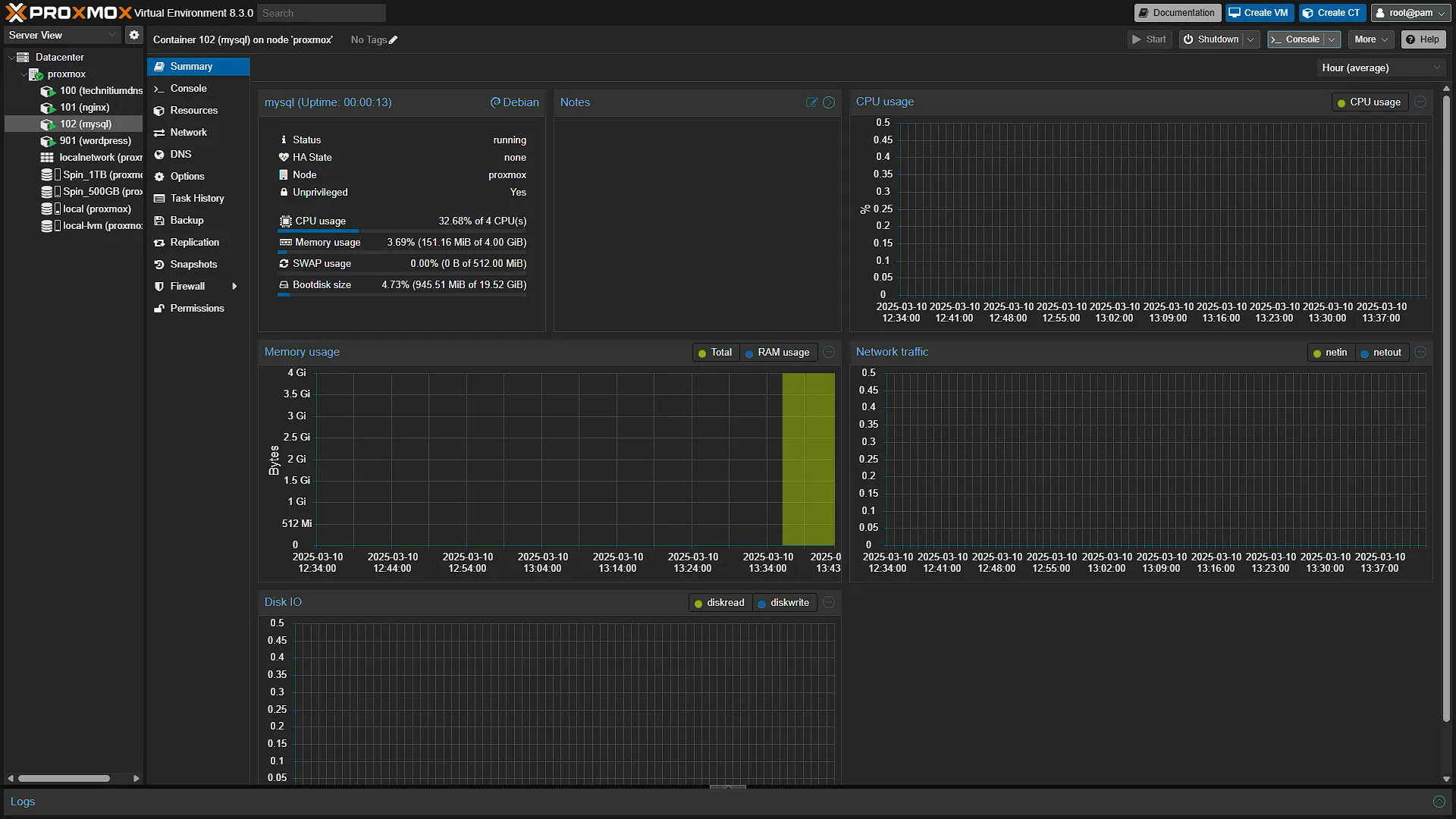1456x819 pixels.
Task: Click Bootdisk size progress bar
Action: coord(402,294)
